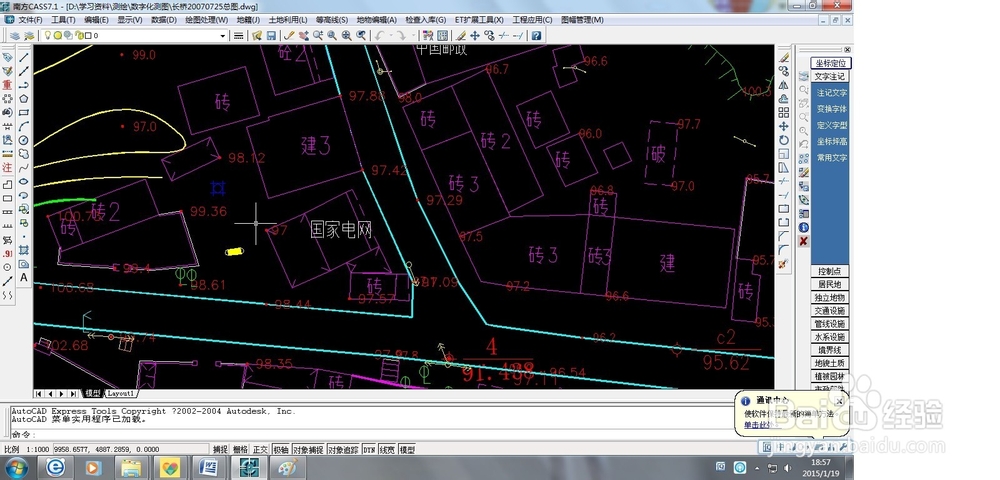Click the 坐标坪高 entry
Screen dimensions: 1000x480
(832, 142)
